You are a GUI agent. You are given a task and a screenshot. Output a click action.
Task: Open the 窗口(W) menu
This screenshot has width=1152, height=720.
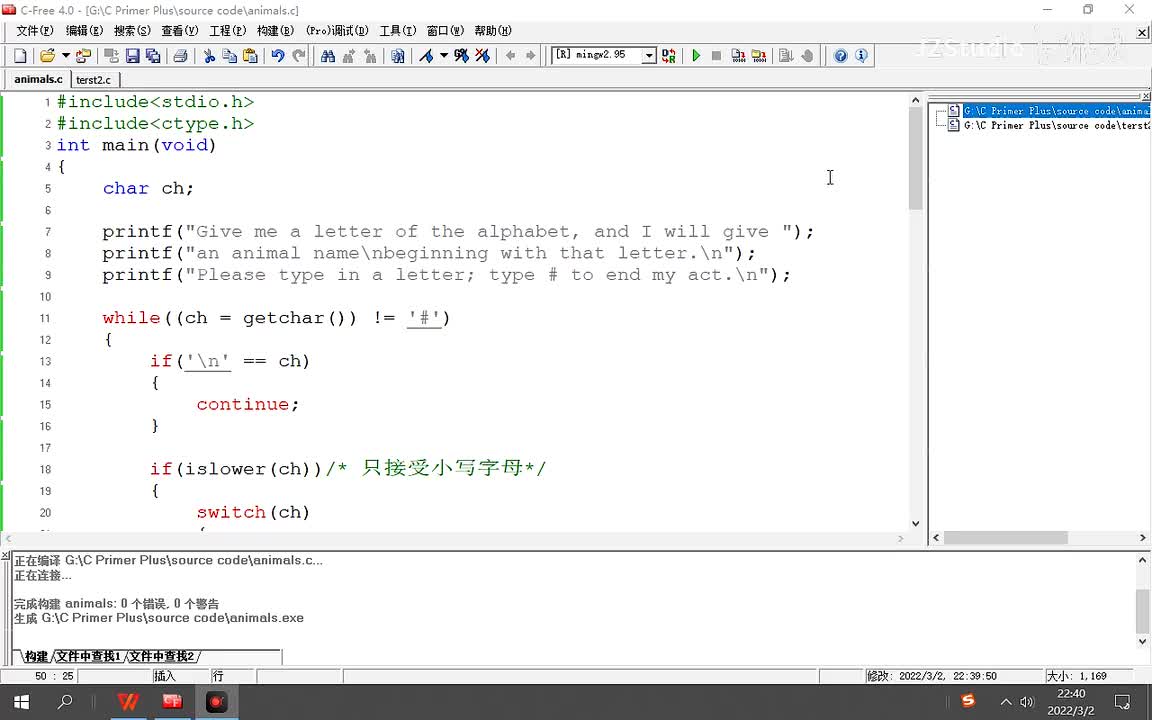pos(445,31)
